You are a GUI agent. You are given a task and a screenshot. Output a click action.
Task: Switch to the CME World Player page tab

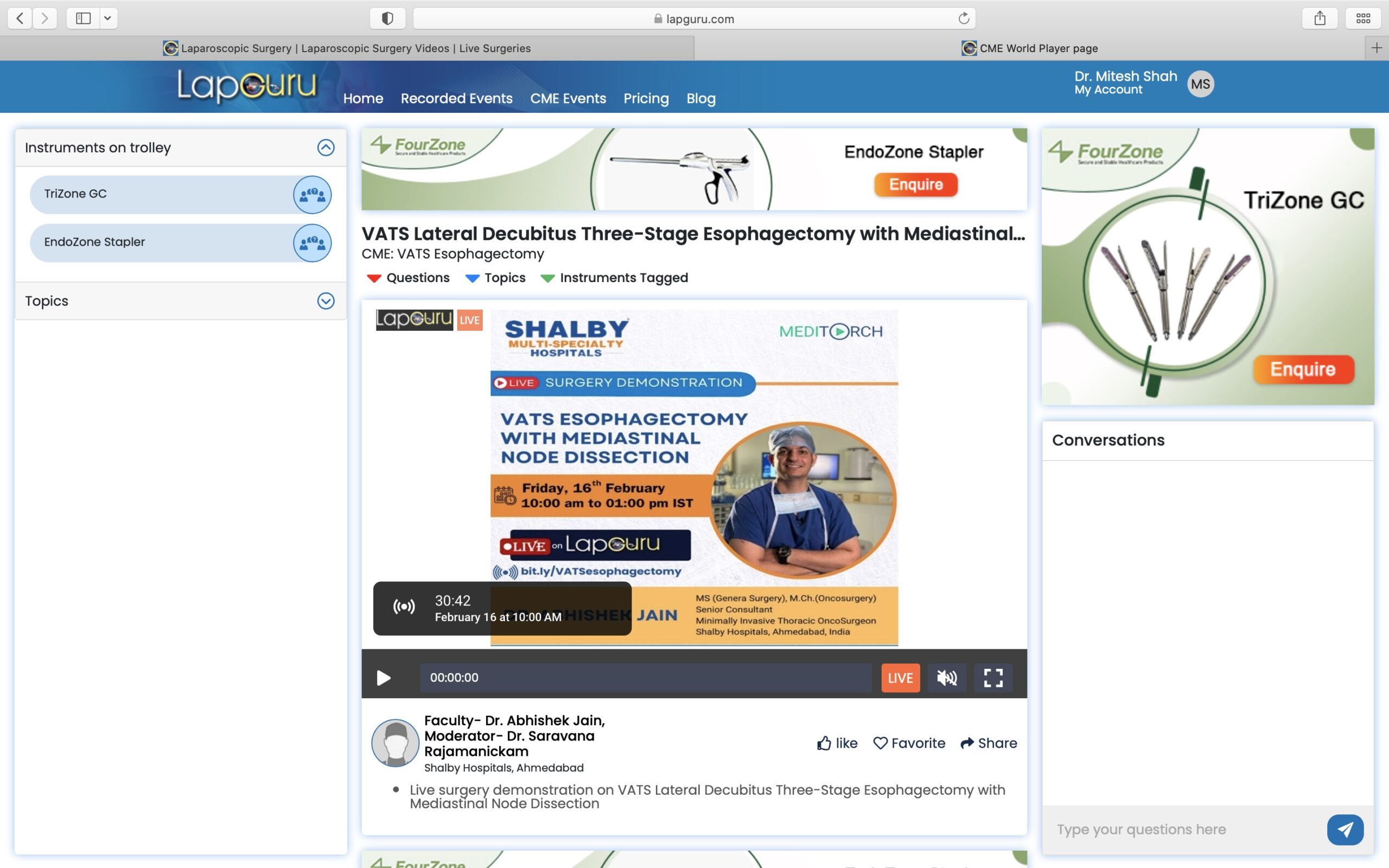click(x=1029, y=48)
